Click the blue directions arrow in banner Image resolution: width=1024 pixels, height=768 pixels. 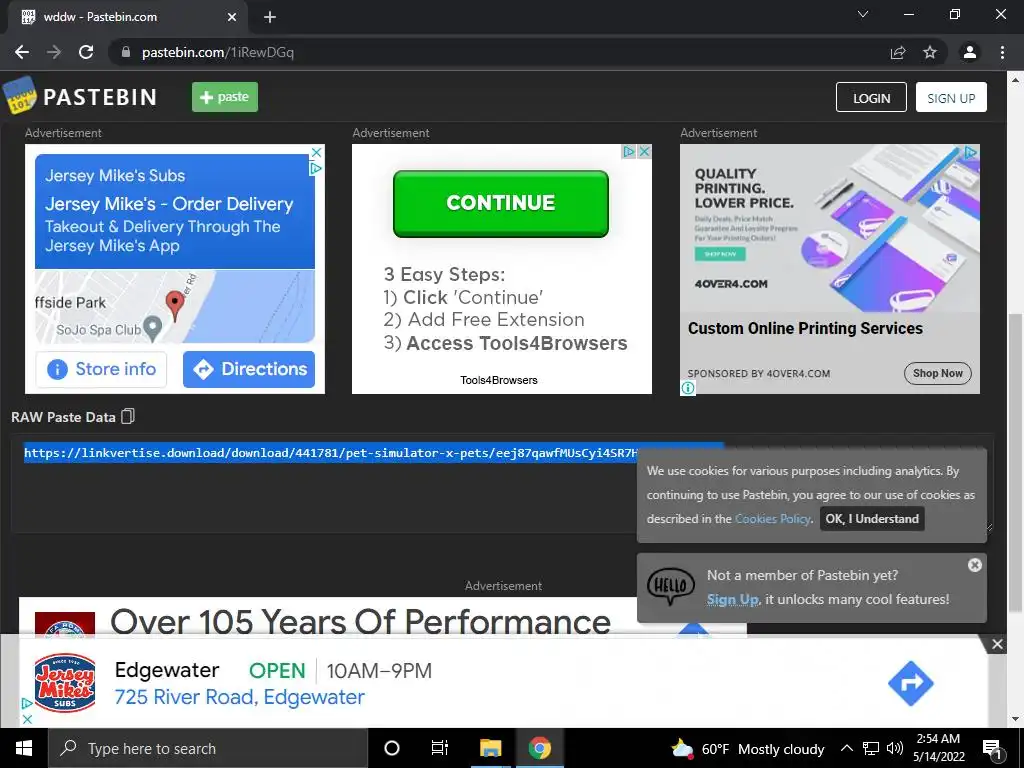tap(910, 683)
